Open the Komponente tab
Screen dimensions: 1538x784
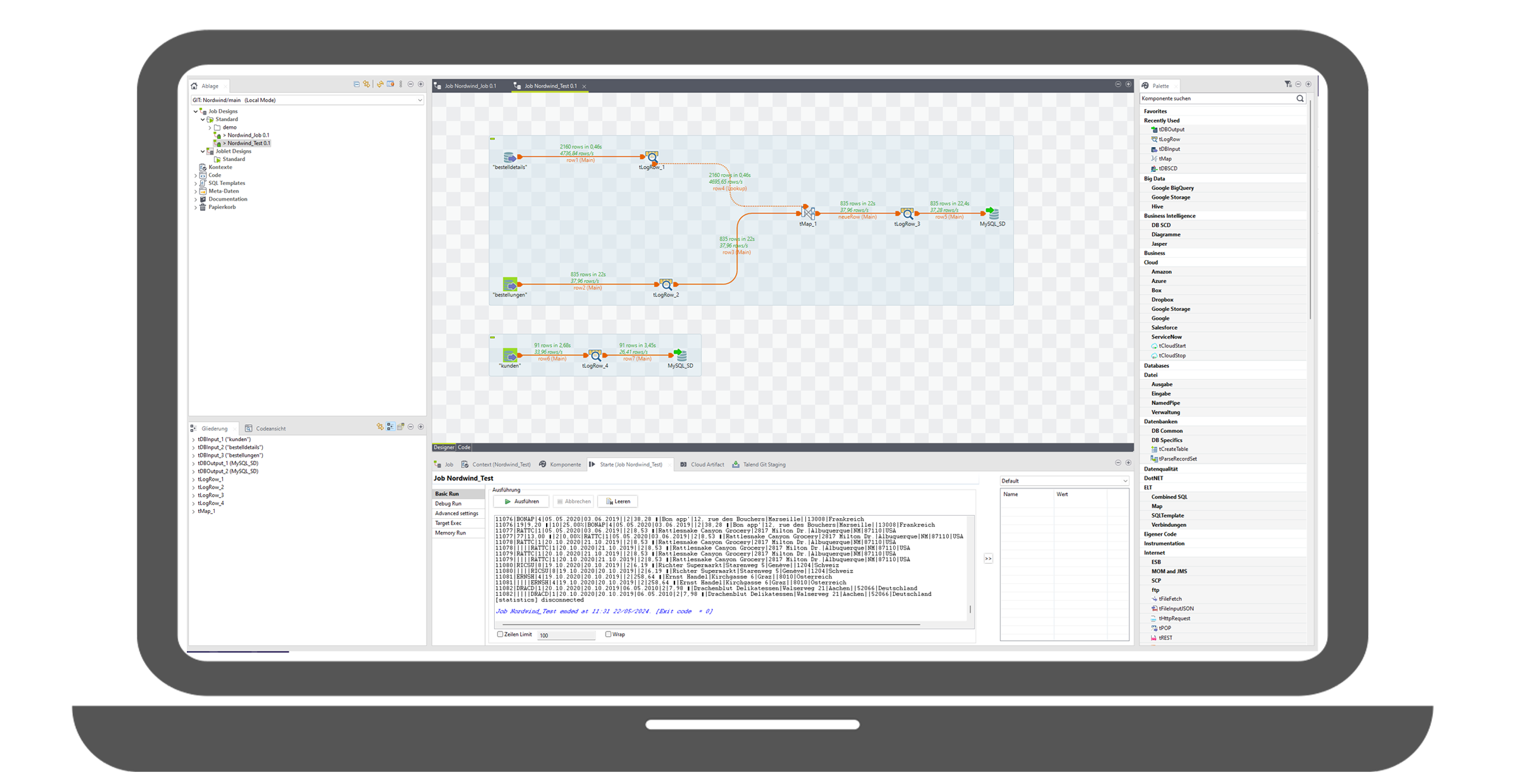pyautogui.click(x=560, y=465)
